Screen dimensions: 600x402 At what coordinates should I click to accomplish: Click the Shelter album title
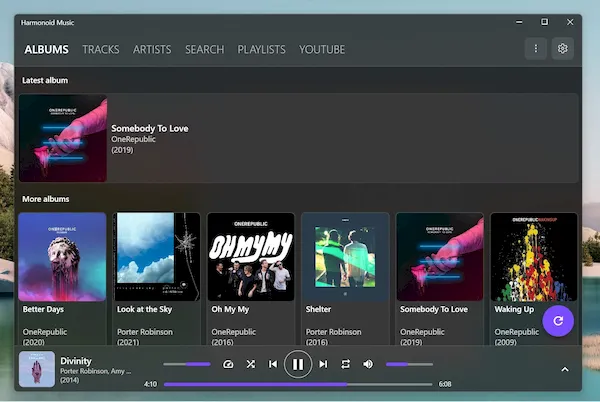(x=318, y=309)
